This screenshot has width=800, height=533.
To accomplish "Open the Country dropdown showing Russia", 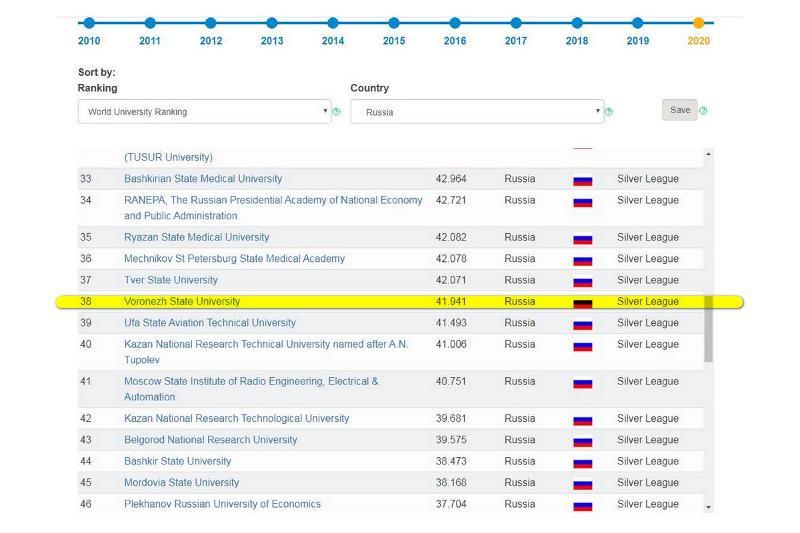I will coord(477,111).
